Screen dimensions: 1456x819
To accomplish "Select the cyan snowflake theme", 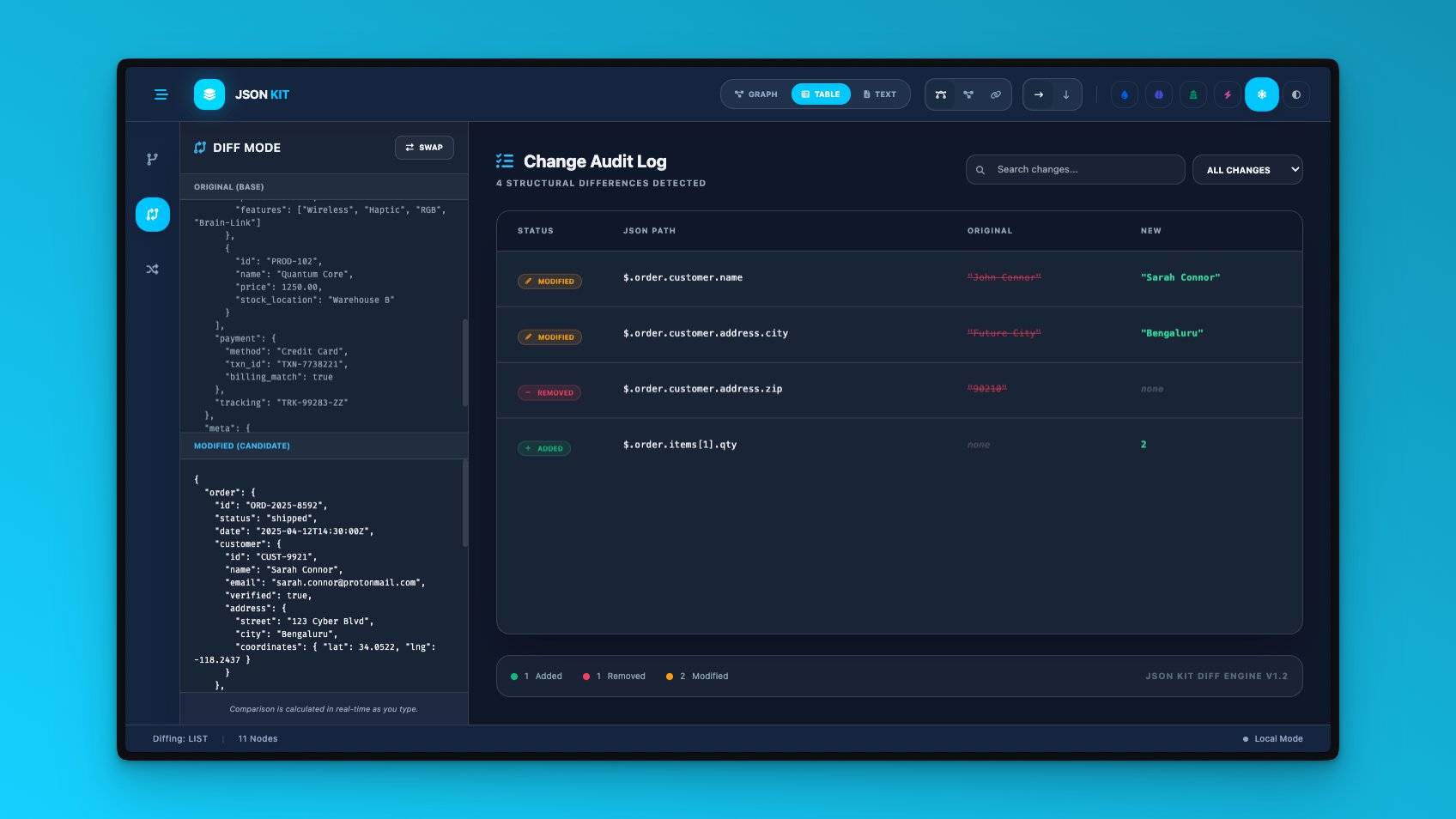I will click(x=1262, y=94).
